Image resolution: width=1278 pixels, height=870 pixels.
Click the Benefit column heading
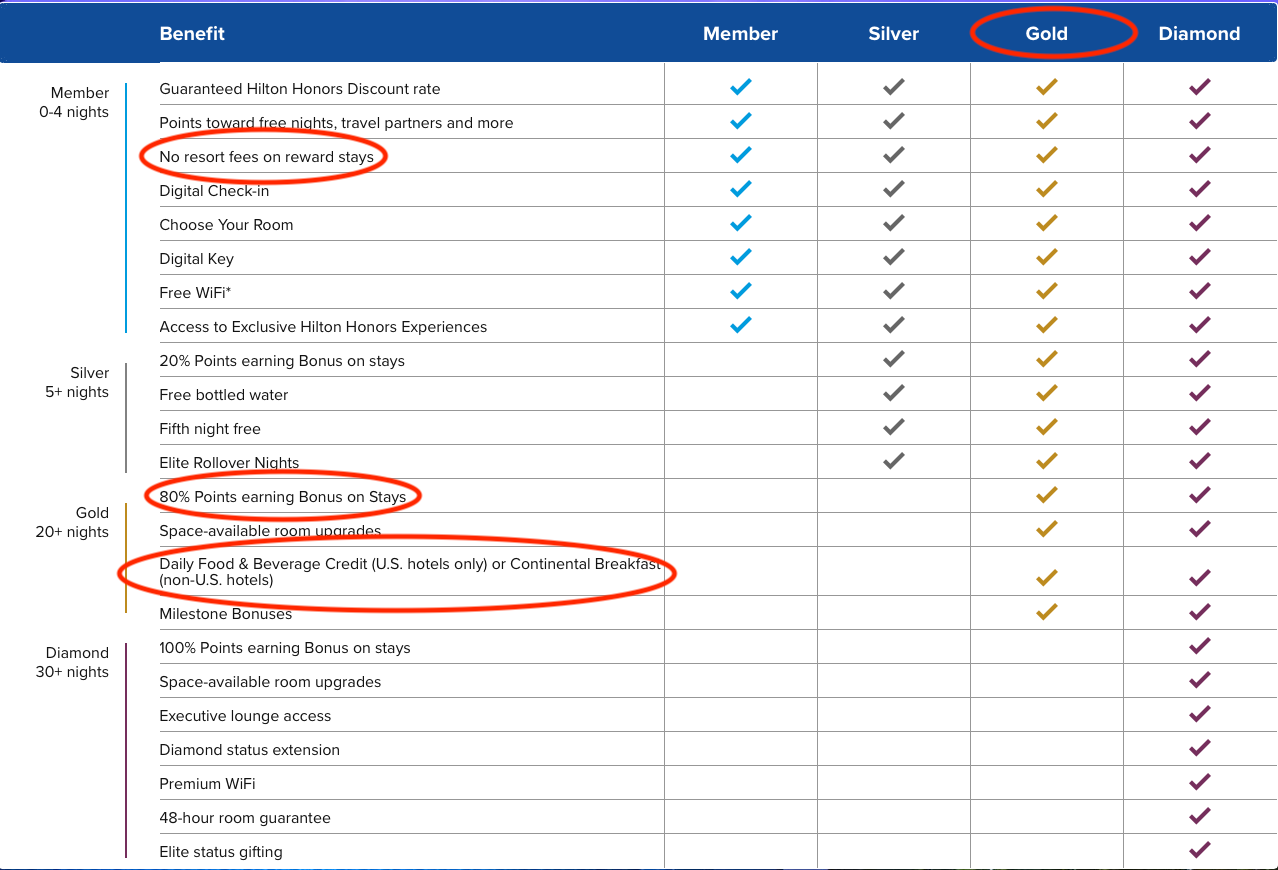(x=192, y=34)
